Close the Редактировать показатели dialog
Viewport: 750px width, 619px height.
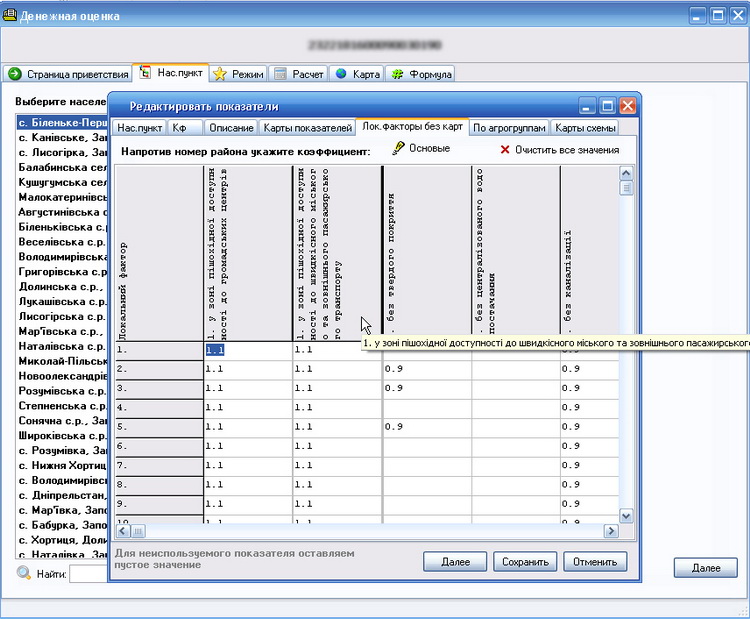tap(628, 106)
